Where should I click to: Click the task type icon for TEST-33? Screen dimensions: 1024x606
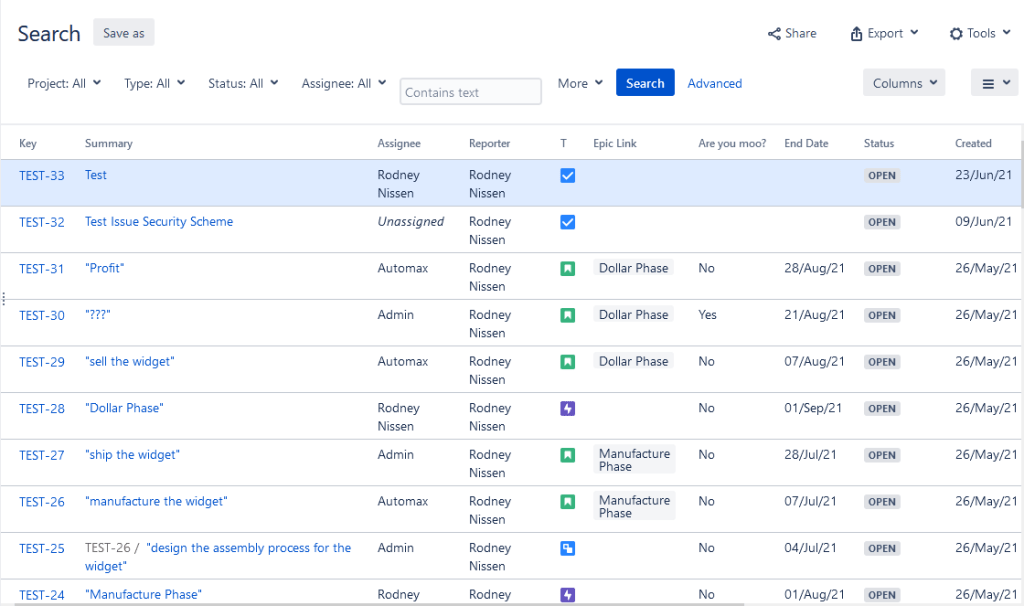click(x=567, y=175)
